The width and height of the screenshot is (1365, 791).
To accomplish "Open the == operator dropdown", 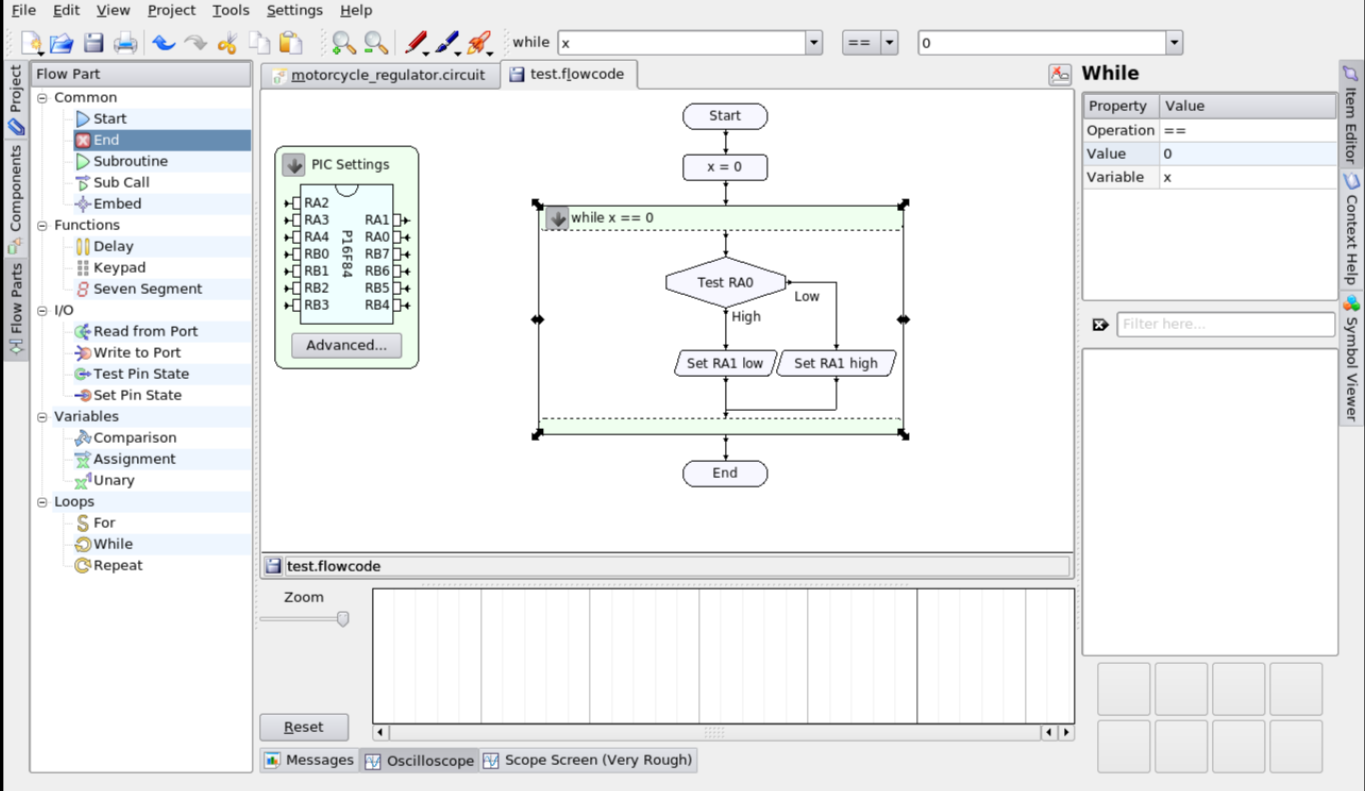I will coord(889,43).
